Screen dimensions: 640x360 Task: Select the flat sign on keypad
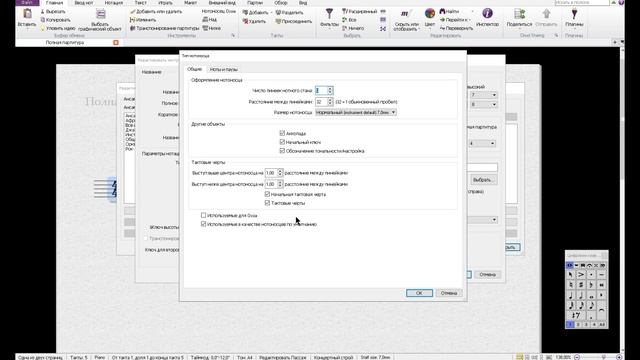[x=591, y=285]
